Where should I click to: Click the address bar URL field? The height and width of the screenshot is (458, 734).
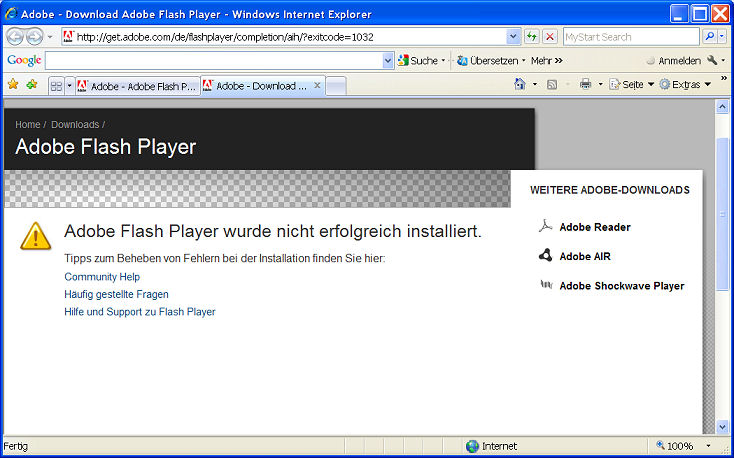coord(290,37)
